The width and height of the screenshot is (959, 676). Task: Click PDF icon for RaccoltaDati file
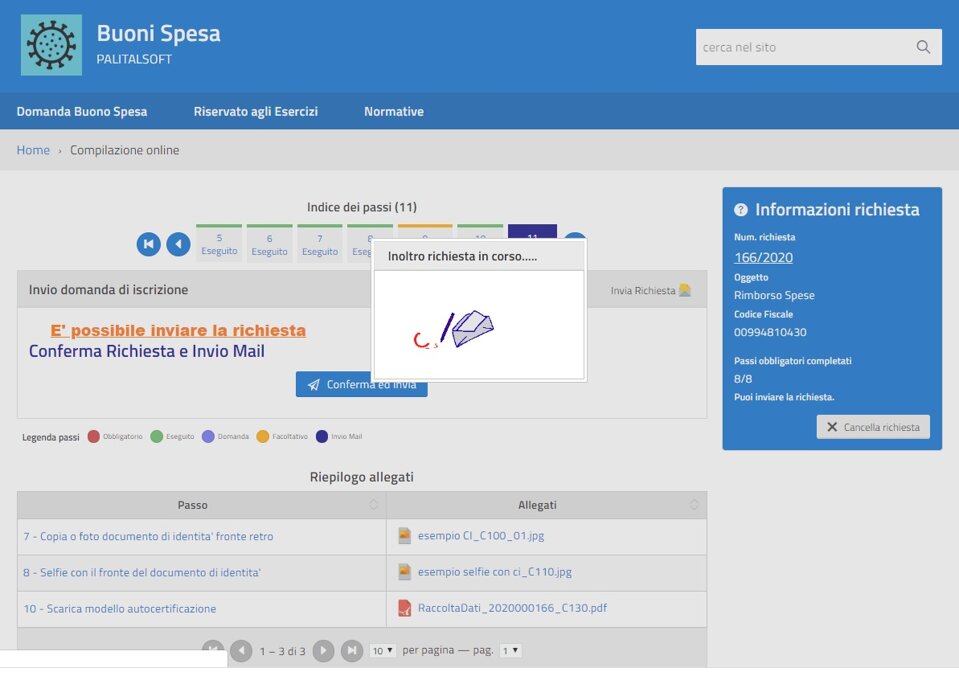point(404,608)
